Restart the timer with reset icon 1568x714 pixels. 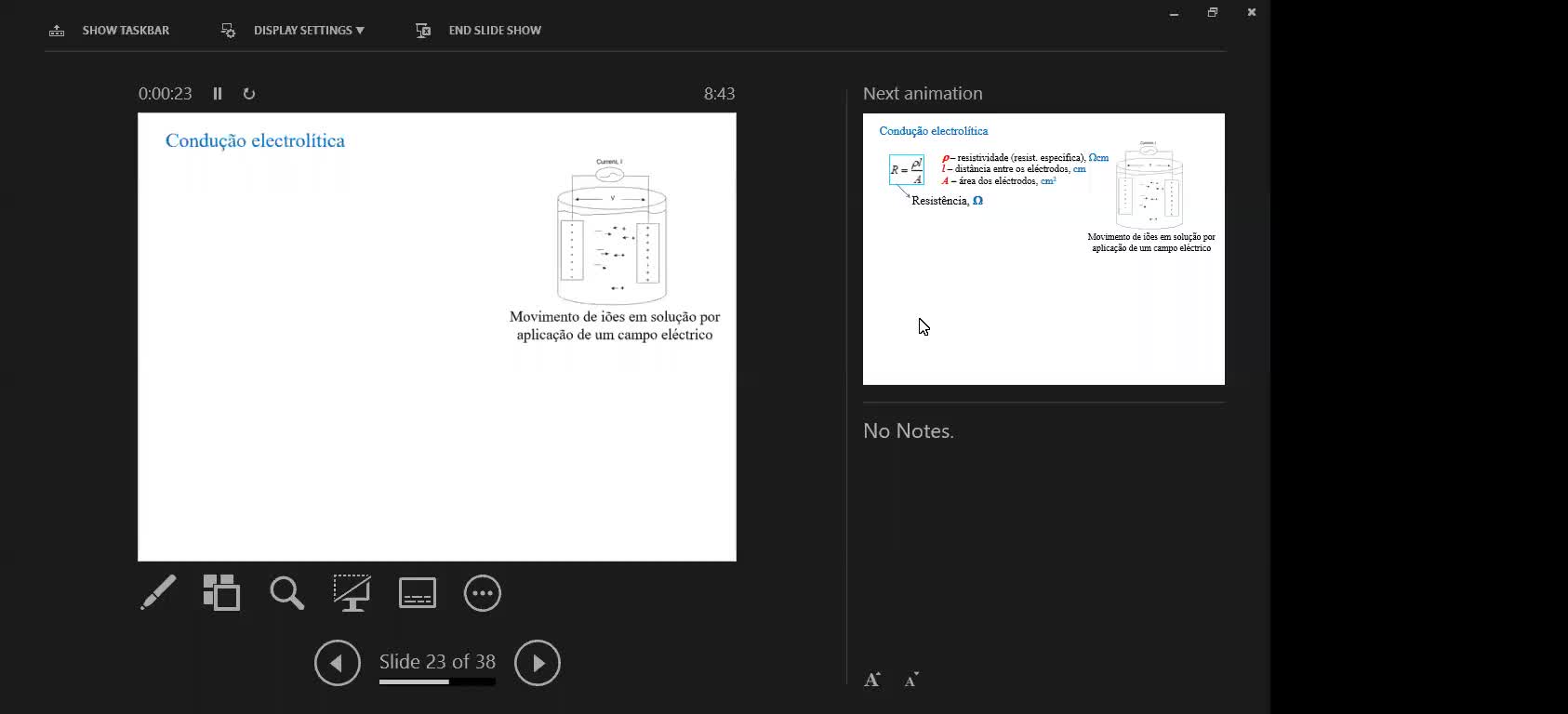click(x=248, y=94)
